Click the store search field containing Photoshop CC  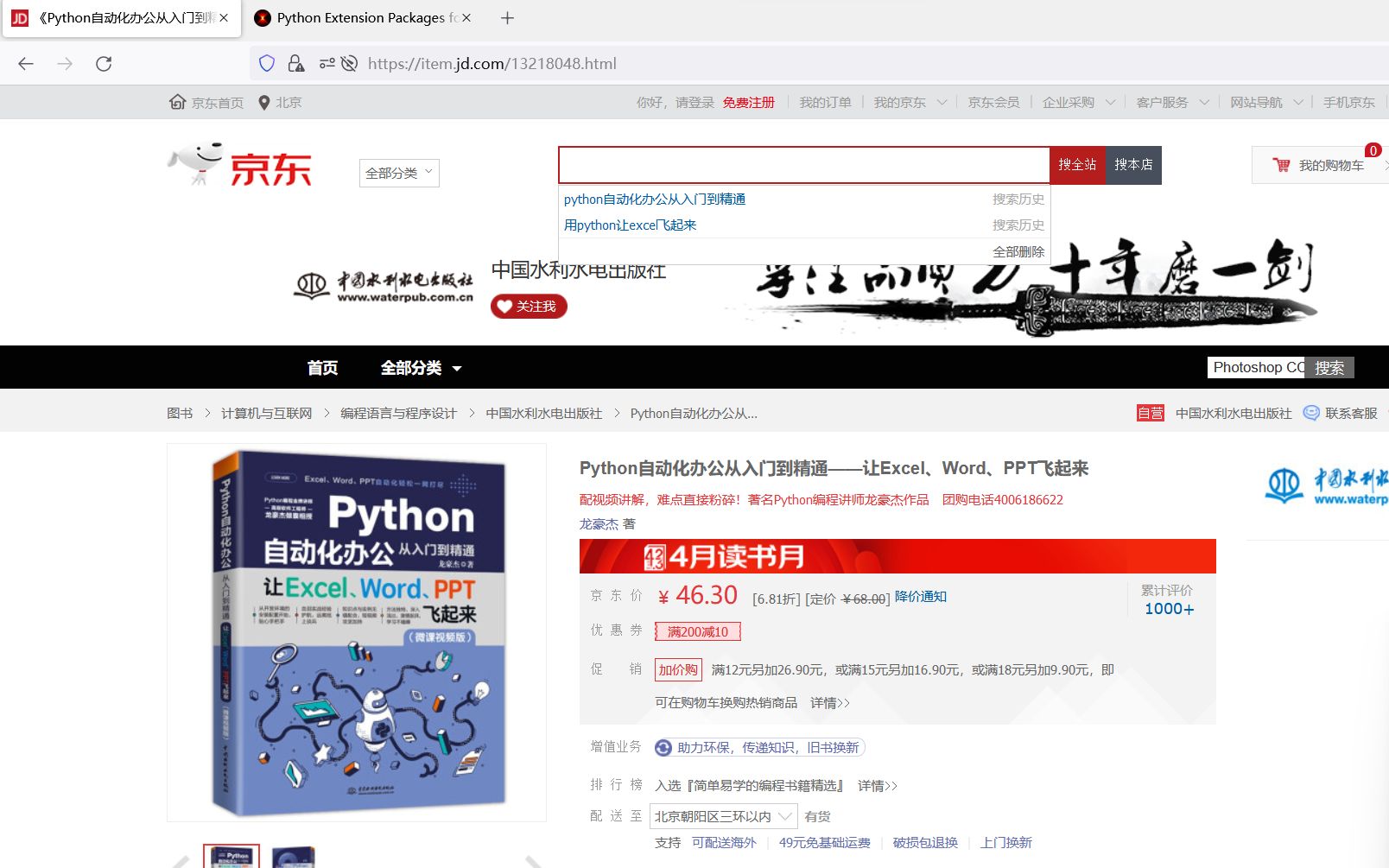click(x=1256, y=367)
